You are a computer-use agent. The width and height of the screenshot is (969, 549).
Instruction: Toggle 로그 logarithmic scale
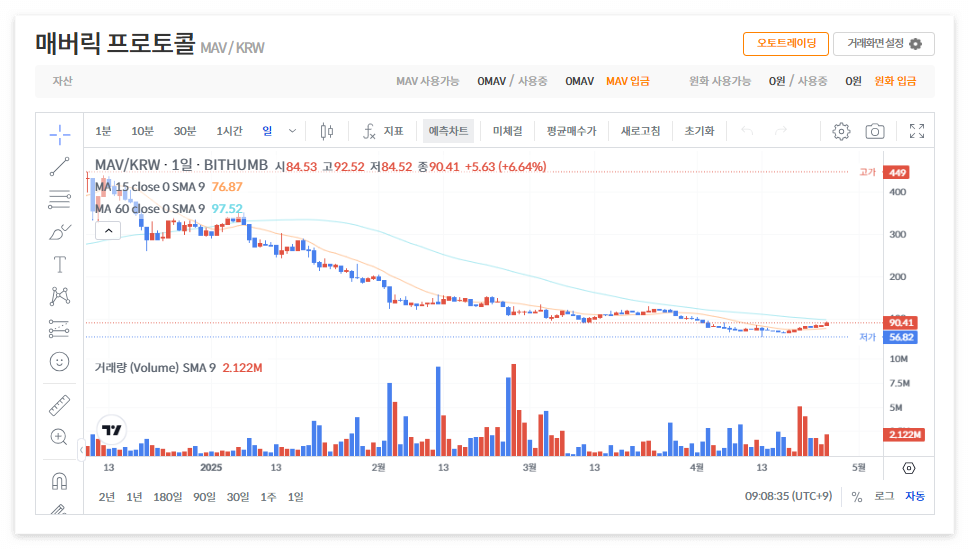[x=884, y=496]
